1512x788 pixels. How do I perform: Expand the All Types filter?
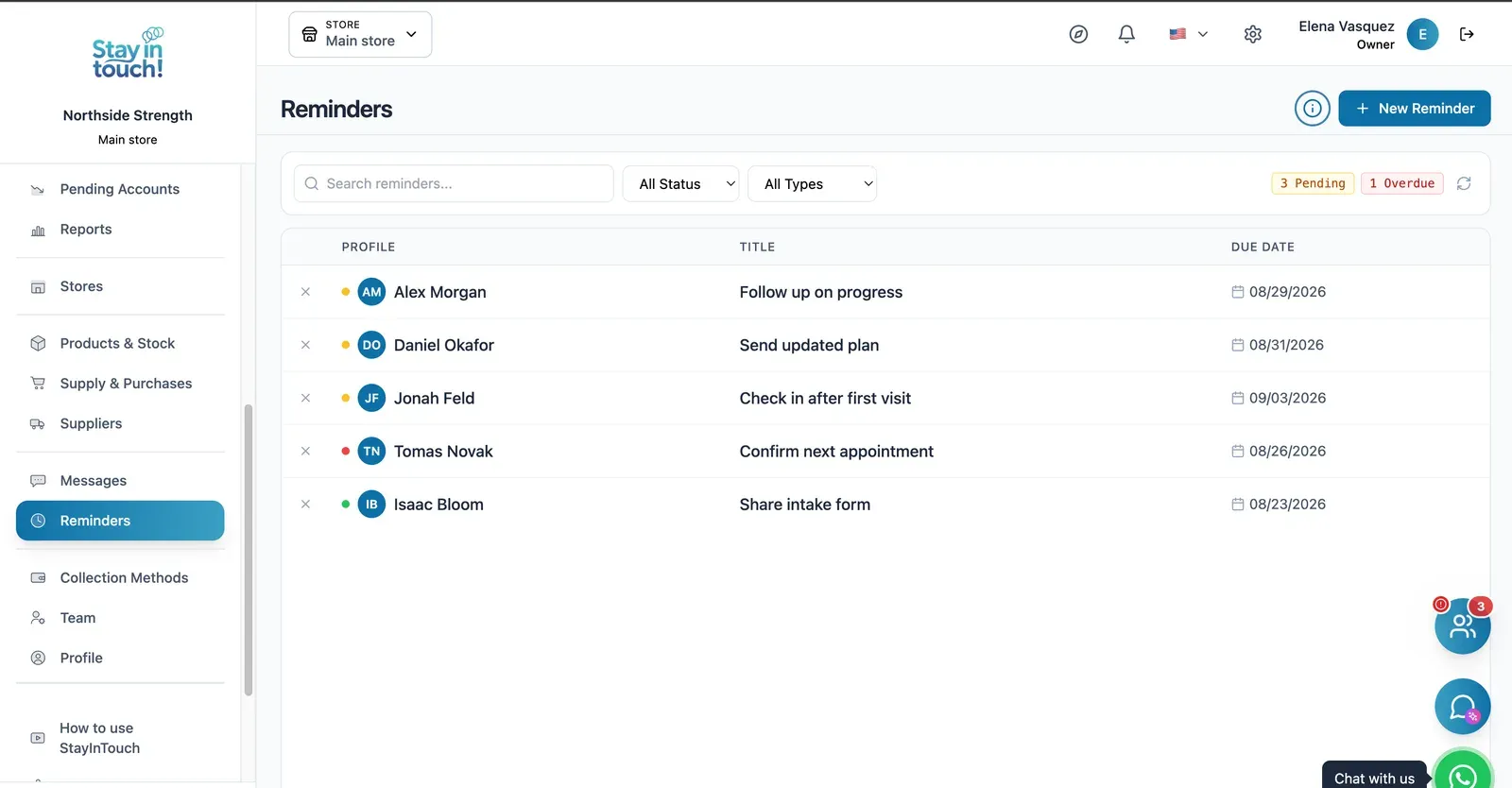[x=812, y=184]
